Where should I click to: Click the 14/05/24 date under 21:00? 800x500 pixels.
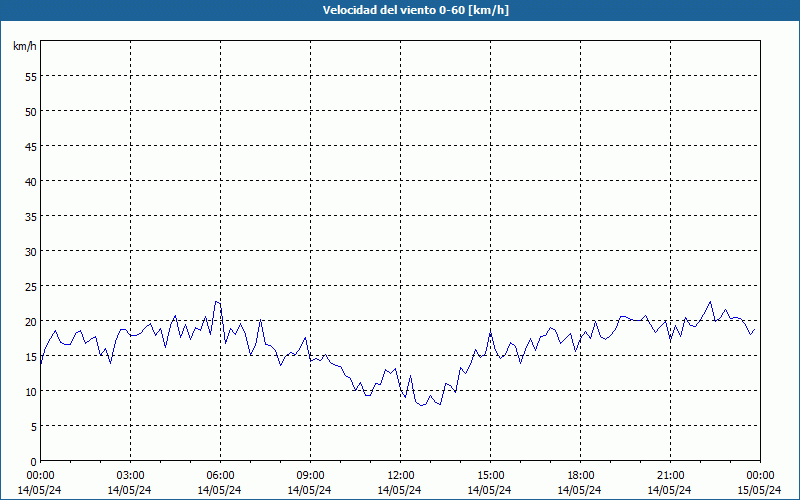669,490
